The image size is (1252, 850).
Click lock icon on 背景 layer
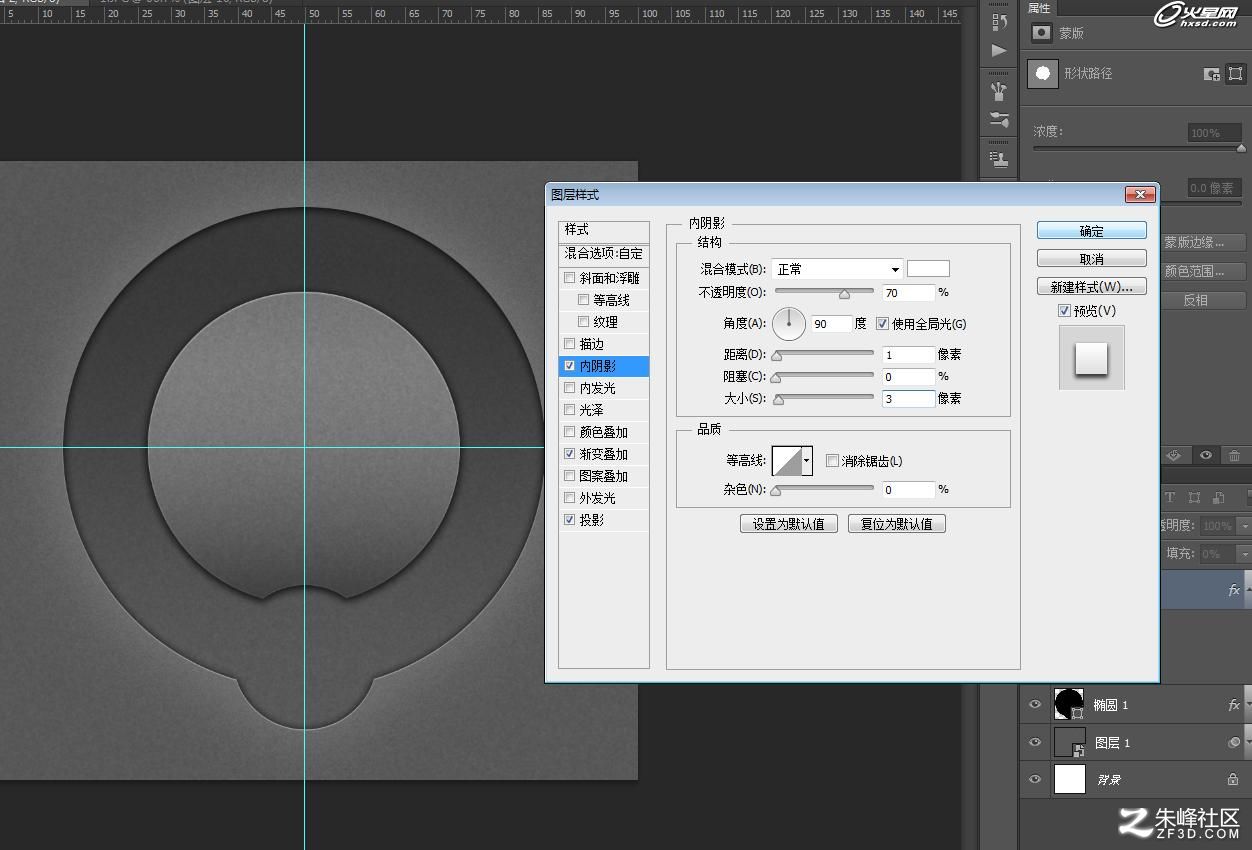[1233, 779]
